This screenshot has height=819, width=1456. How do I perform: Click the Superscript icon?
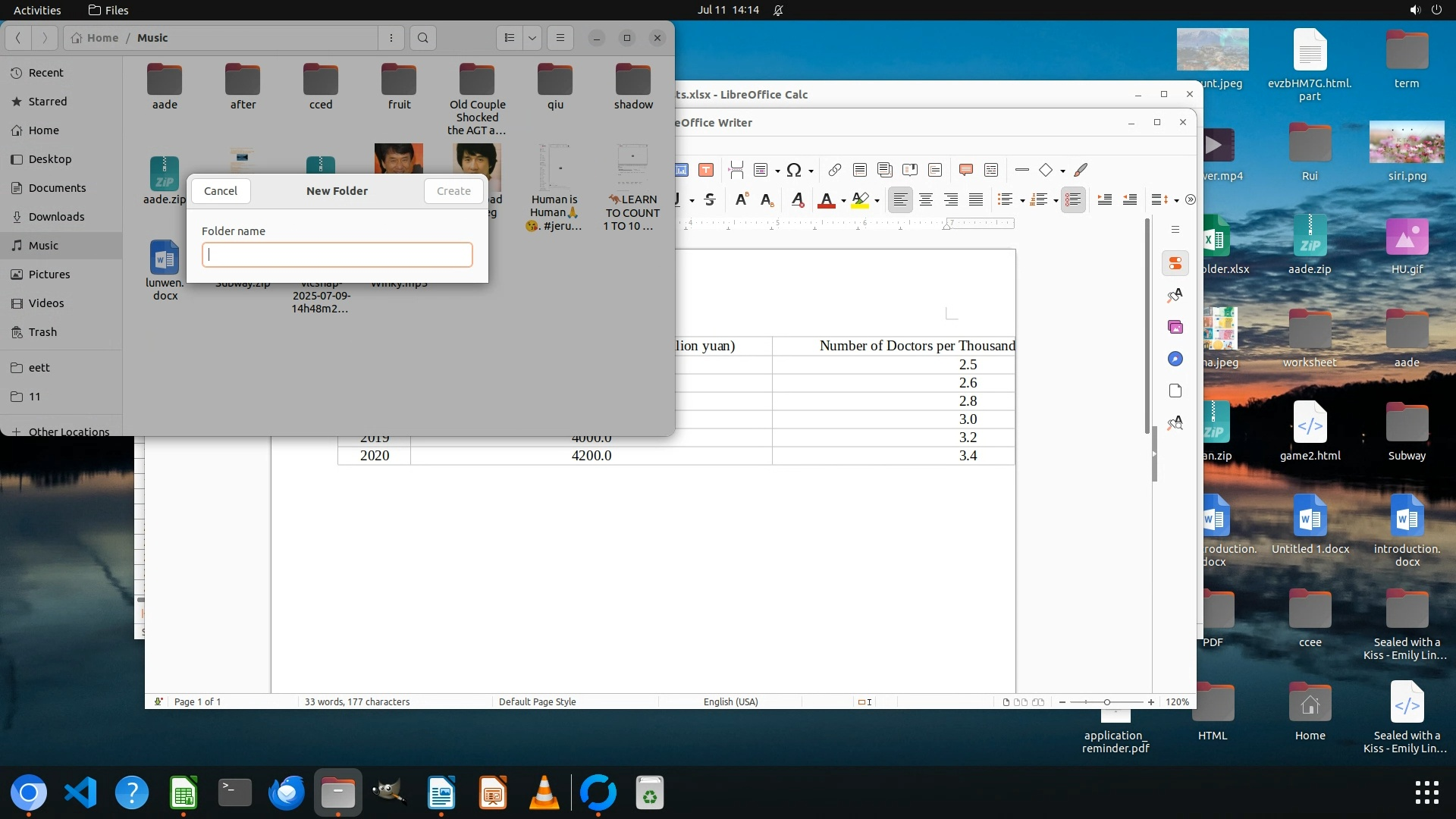tap(742, 199)
